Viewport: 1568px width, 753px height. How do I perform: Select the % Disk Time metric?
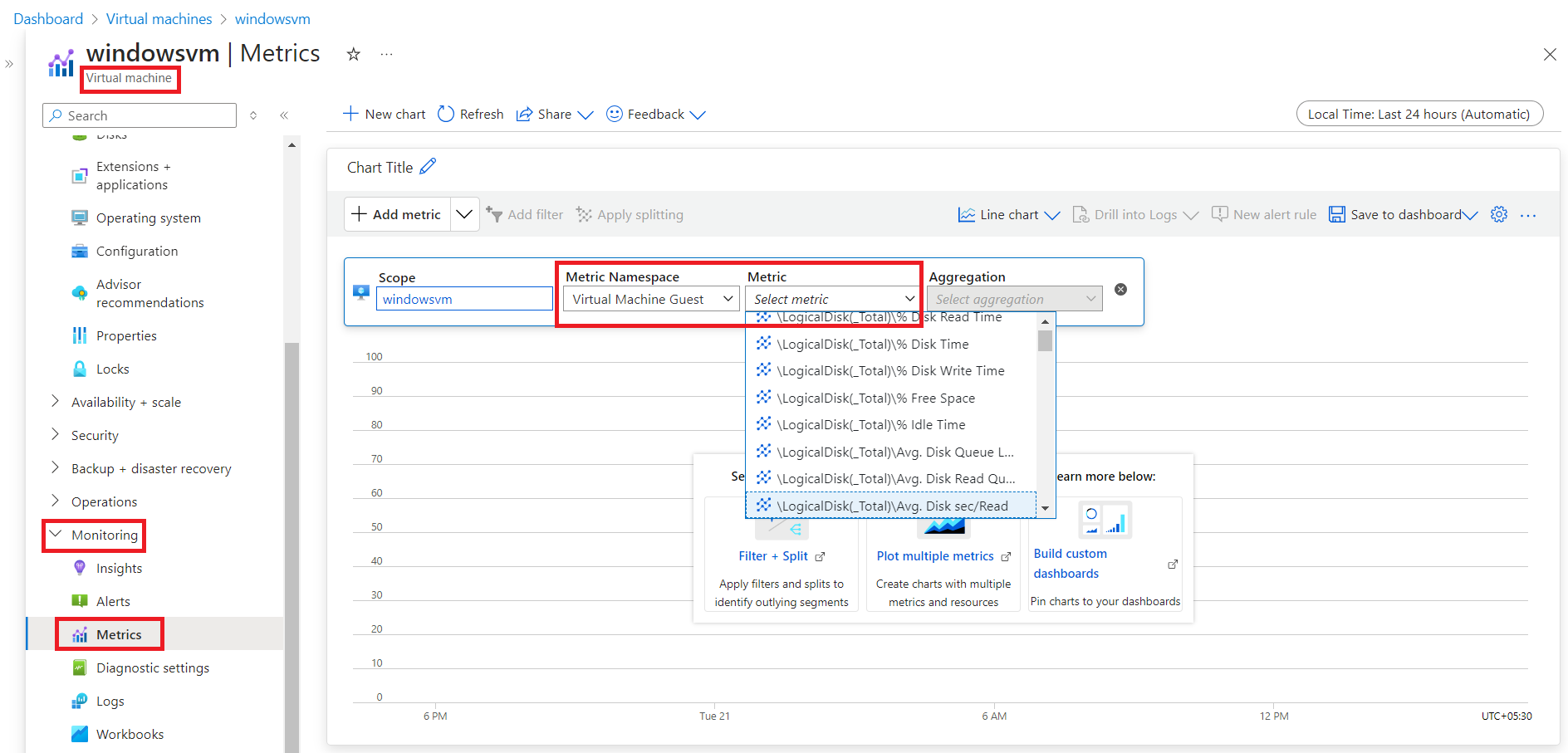[x=892, y=344]
